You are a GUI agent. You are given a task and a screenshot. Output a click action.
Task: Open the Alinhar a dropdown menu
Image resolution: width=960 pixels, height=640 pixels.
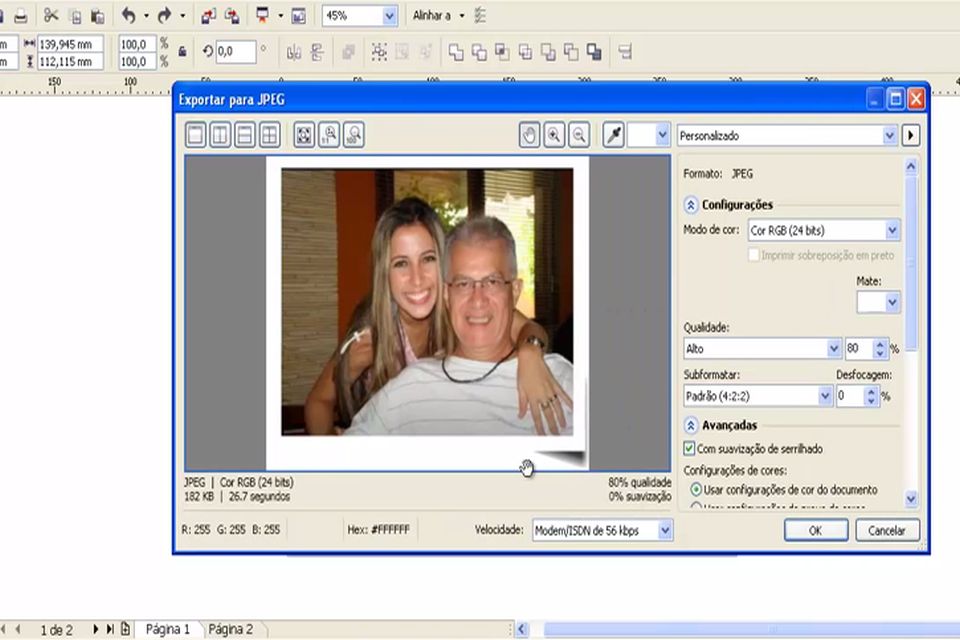coord(462,16)
